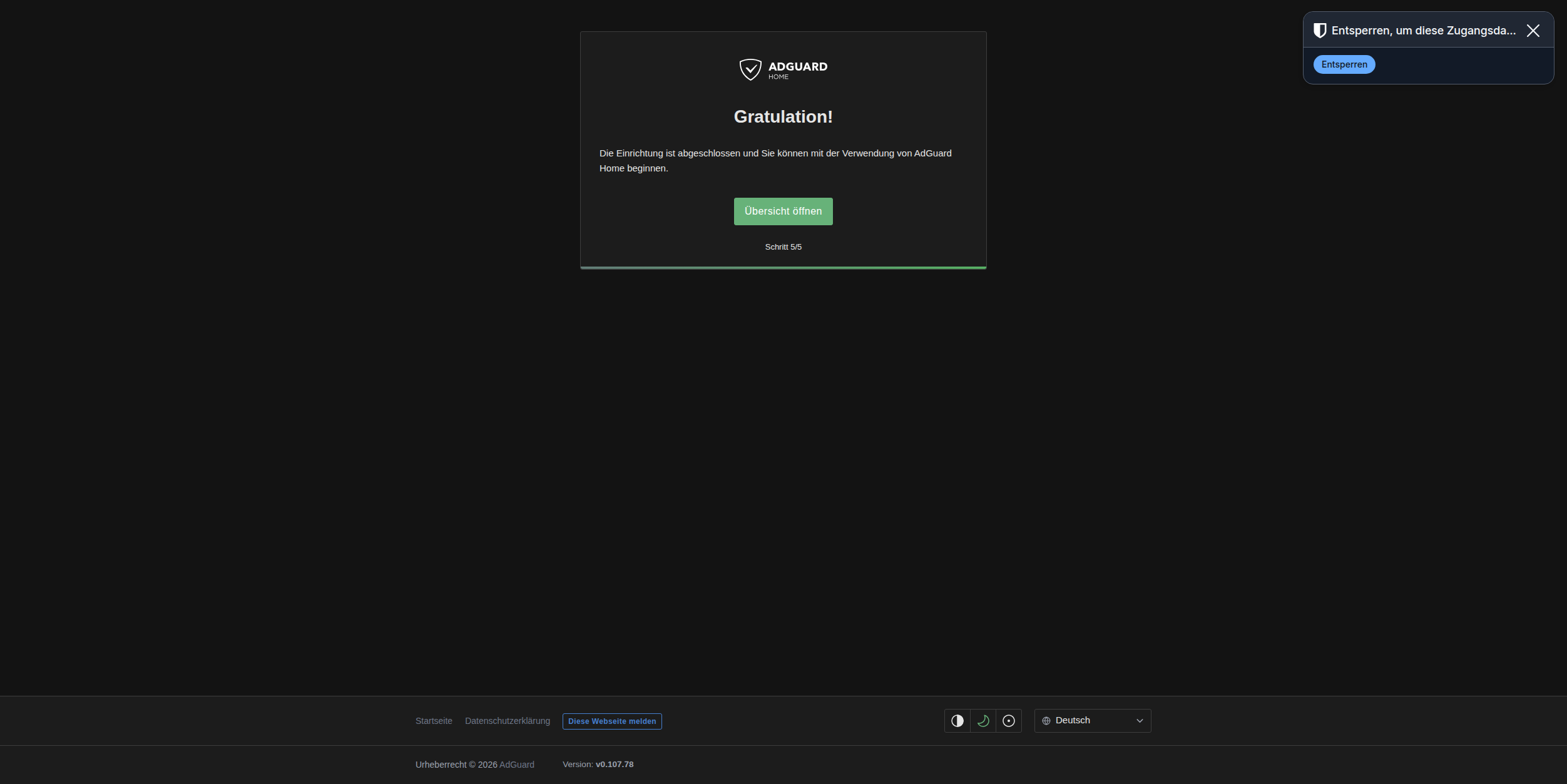Open the Datenschutzerklärung link
Image resolution: width=1567 pixels, height=784 pixels.
click(x=508, y=721)
